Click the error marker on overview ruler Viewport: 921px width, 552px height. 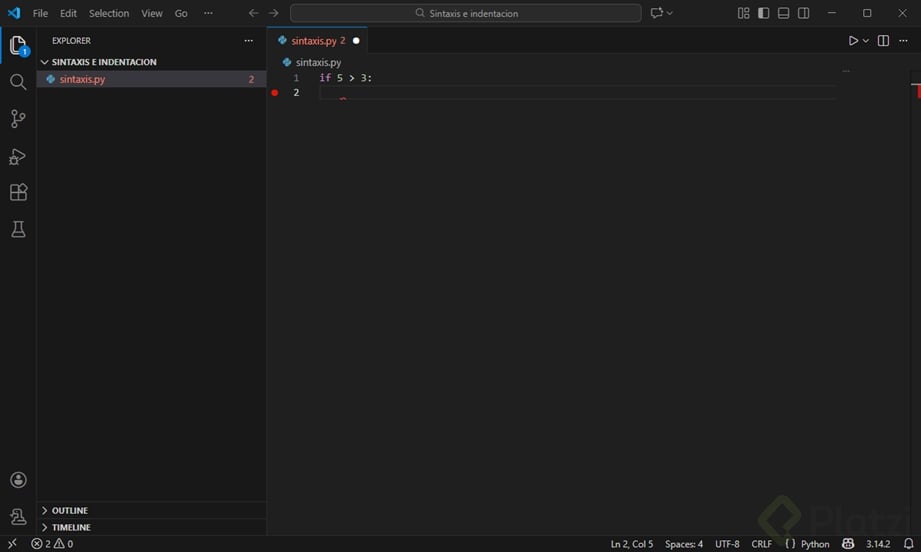pyautogui.click(x=917, y=92)
